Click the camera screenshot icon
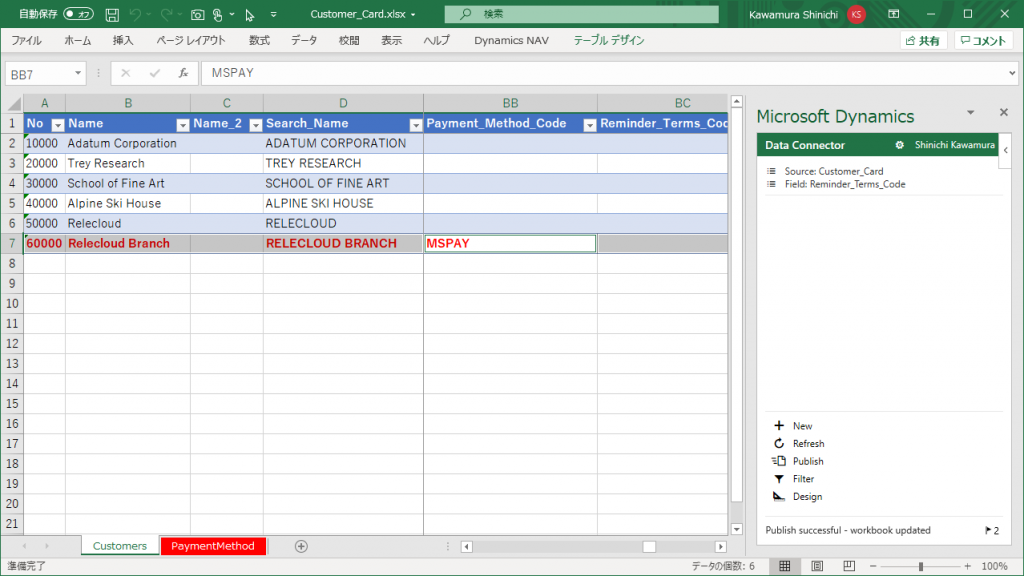Image resolution: width=1024 pixels, height=576 pixels. [x=197, y=14]
